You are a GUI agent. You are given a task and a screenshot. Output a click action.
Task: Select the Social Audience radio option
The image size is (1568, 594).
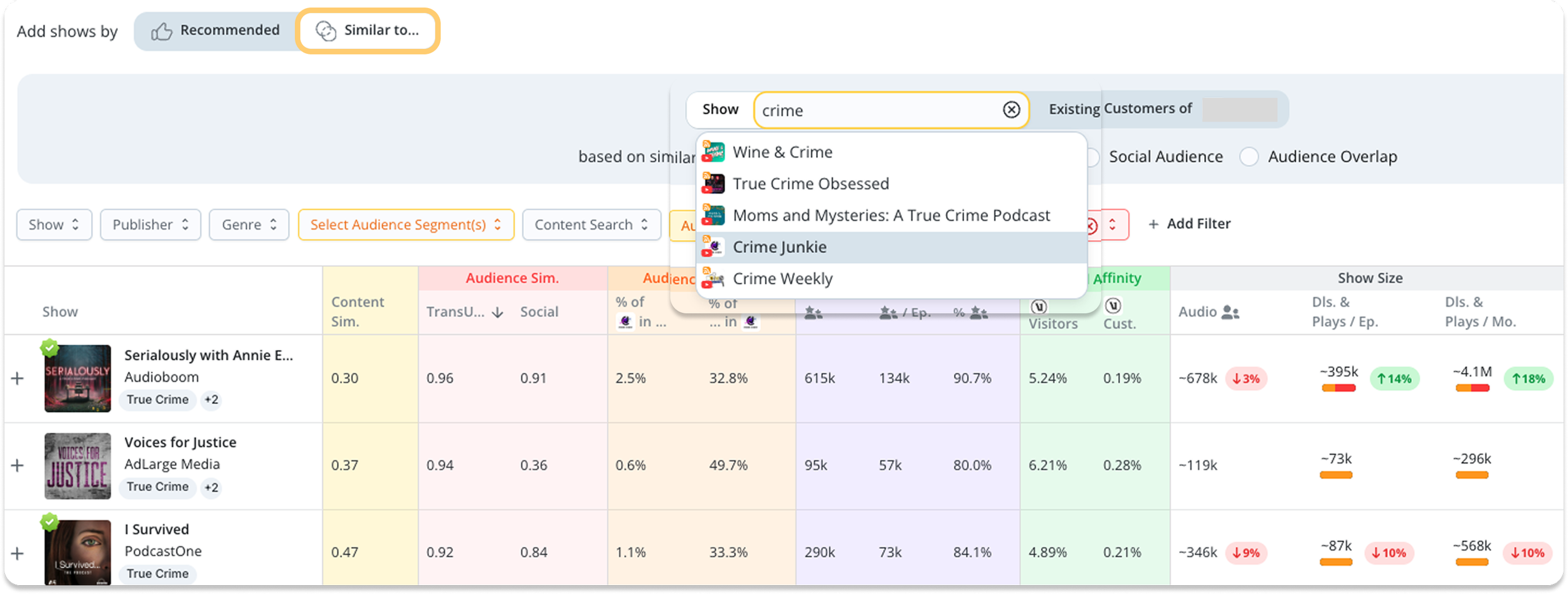pyautogui.click(x=1093, y=157)
